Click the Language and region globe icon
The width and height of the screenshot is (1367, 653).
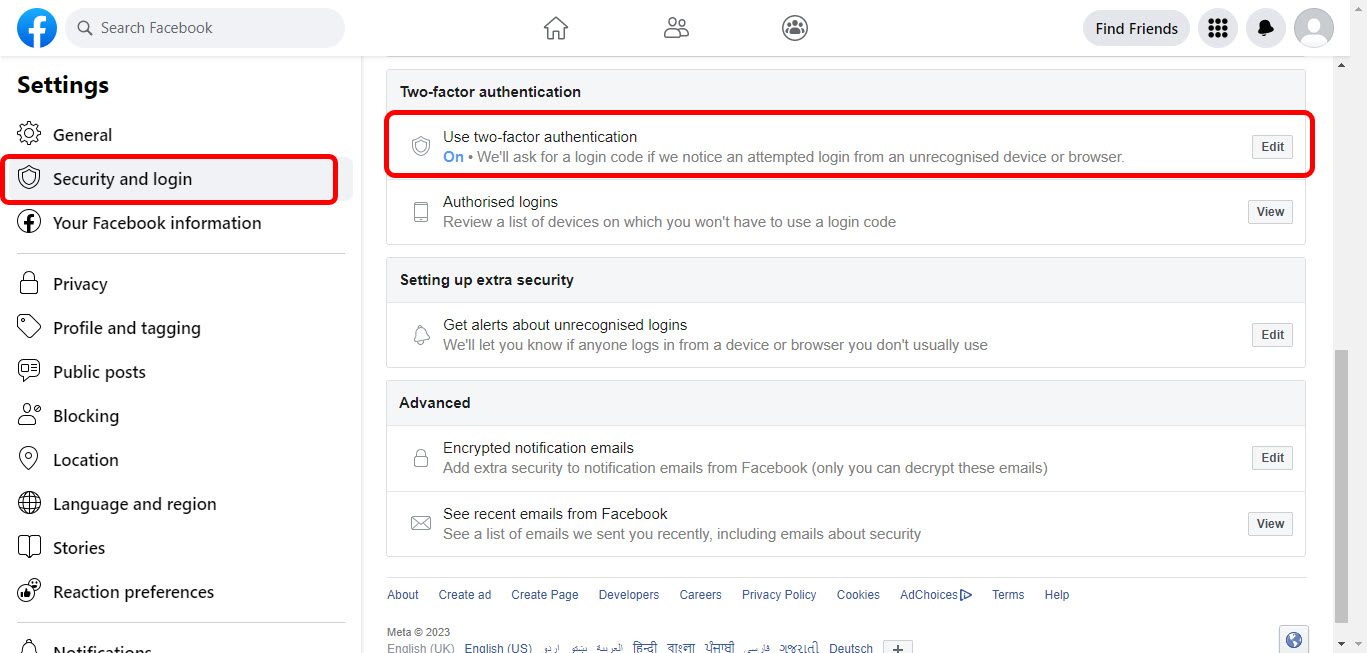click(29, 503)
